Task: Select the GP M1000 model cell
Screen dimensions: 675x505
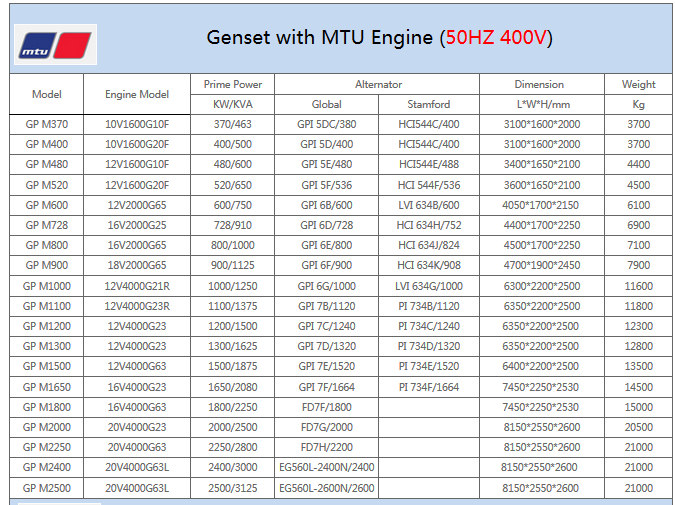Action: (x=47, y=286)
